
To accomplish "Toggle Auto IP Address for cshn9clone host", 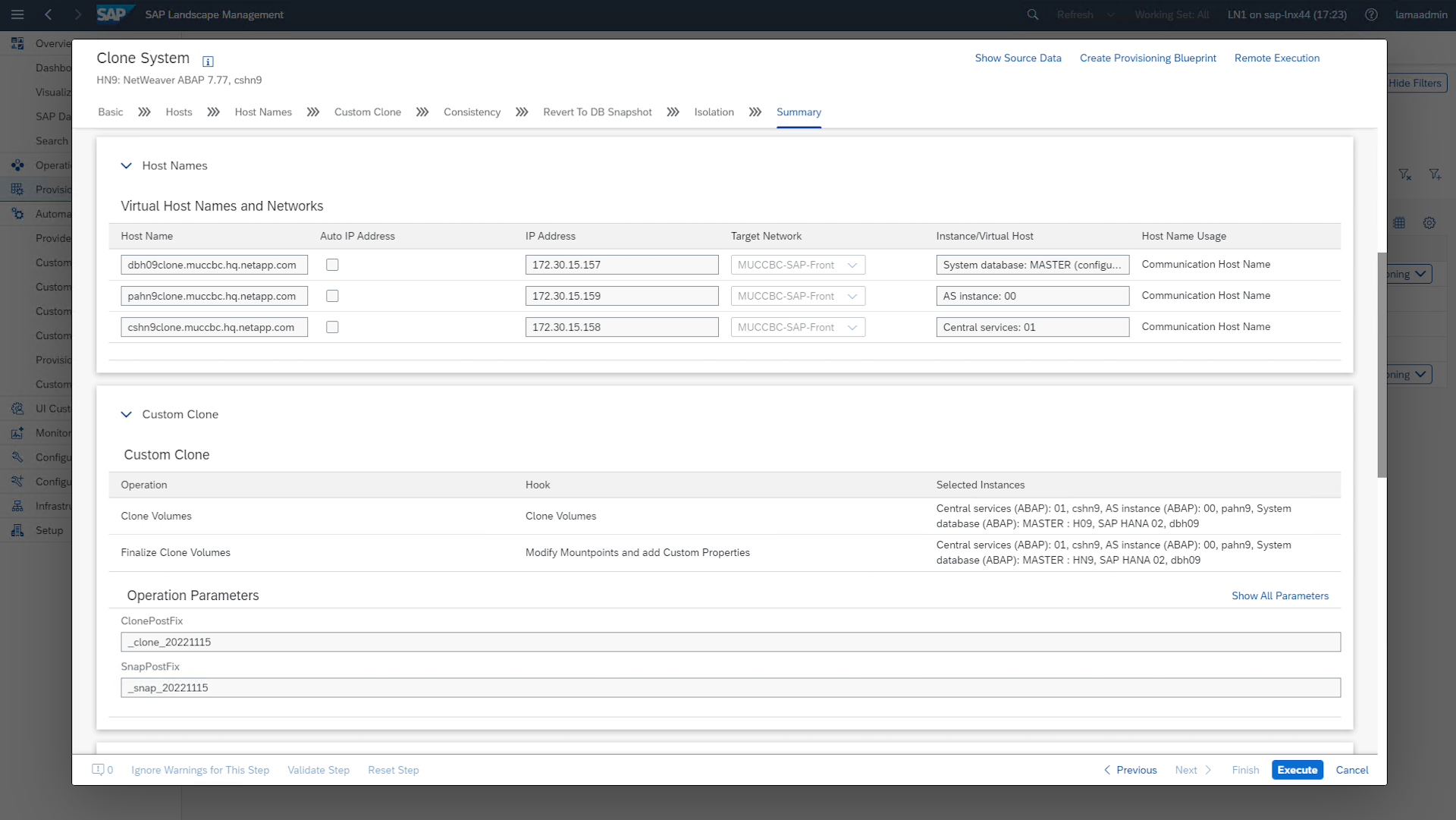I will pyautogui.click(x=332, y=327).
